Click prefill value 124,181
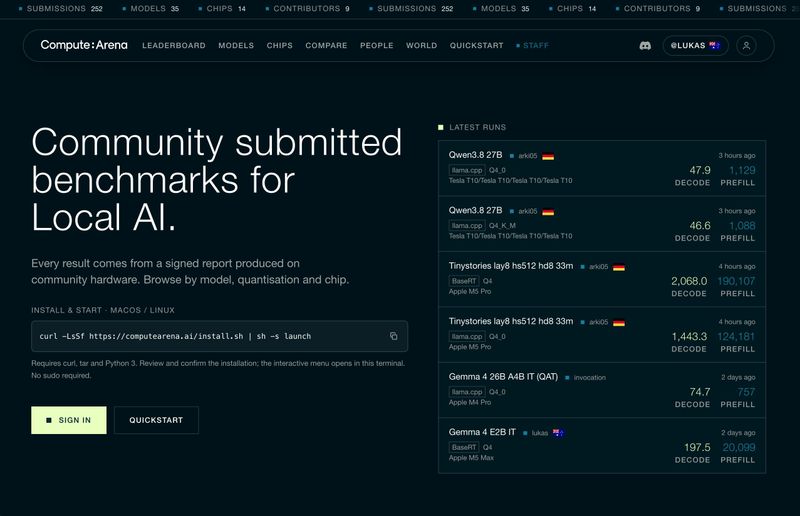 click(736, 336)
